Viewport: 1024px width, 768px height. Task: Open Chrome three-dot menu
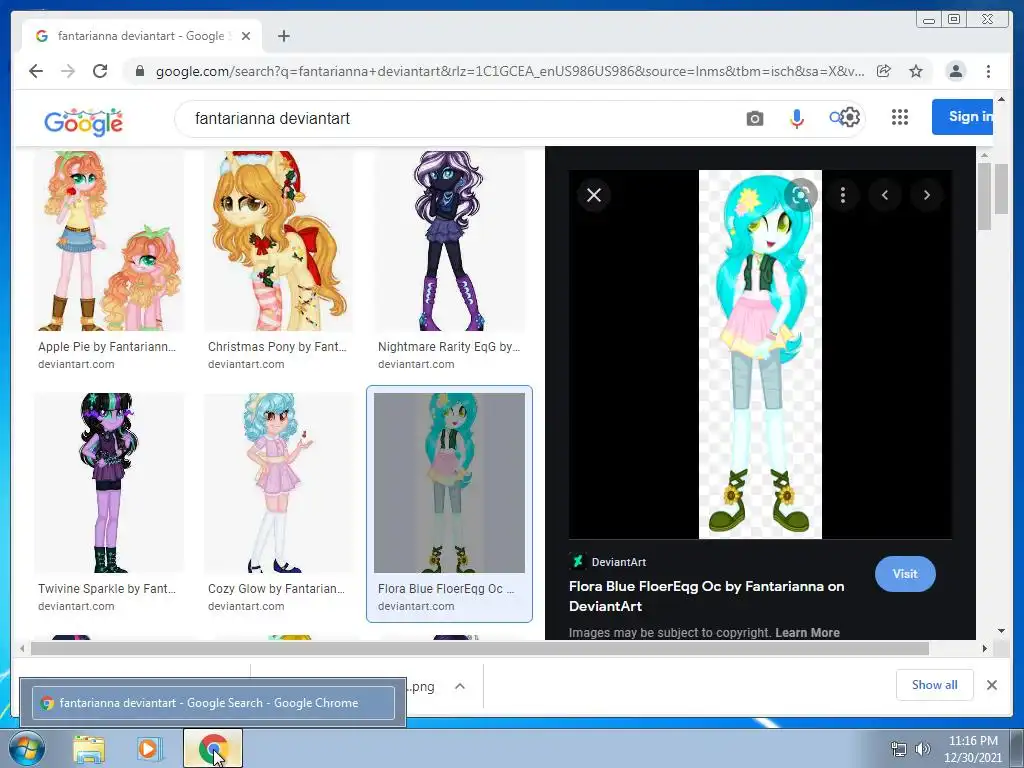pos(988,71)
